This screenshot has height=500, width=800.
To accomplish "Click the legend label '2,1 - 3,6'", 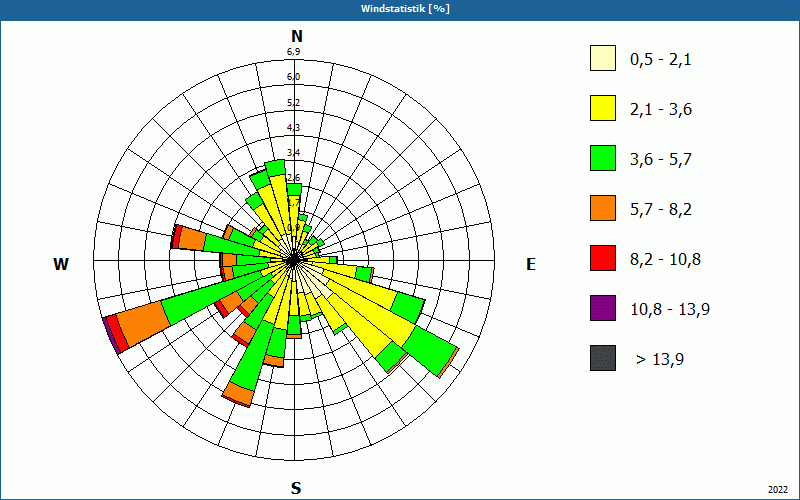I will (x=661, y=110).
